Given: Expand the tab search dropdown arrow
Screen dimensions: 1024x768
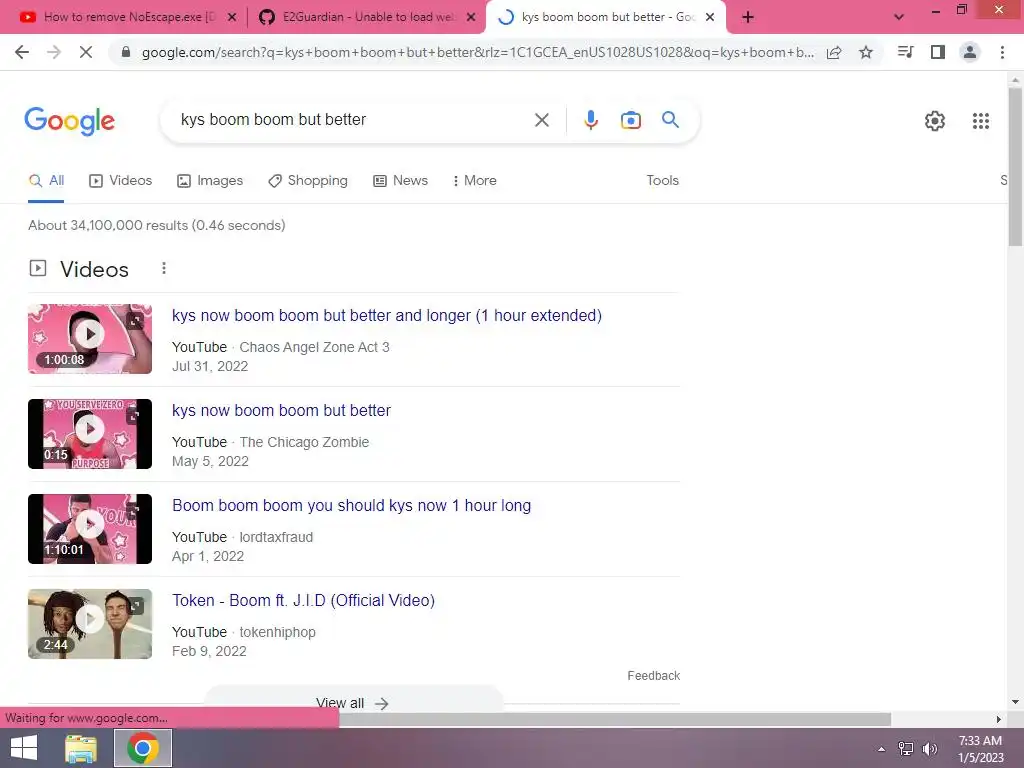Looking at the screenshot, I should (899, 17).
